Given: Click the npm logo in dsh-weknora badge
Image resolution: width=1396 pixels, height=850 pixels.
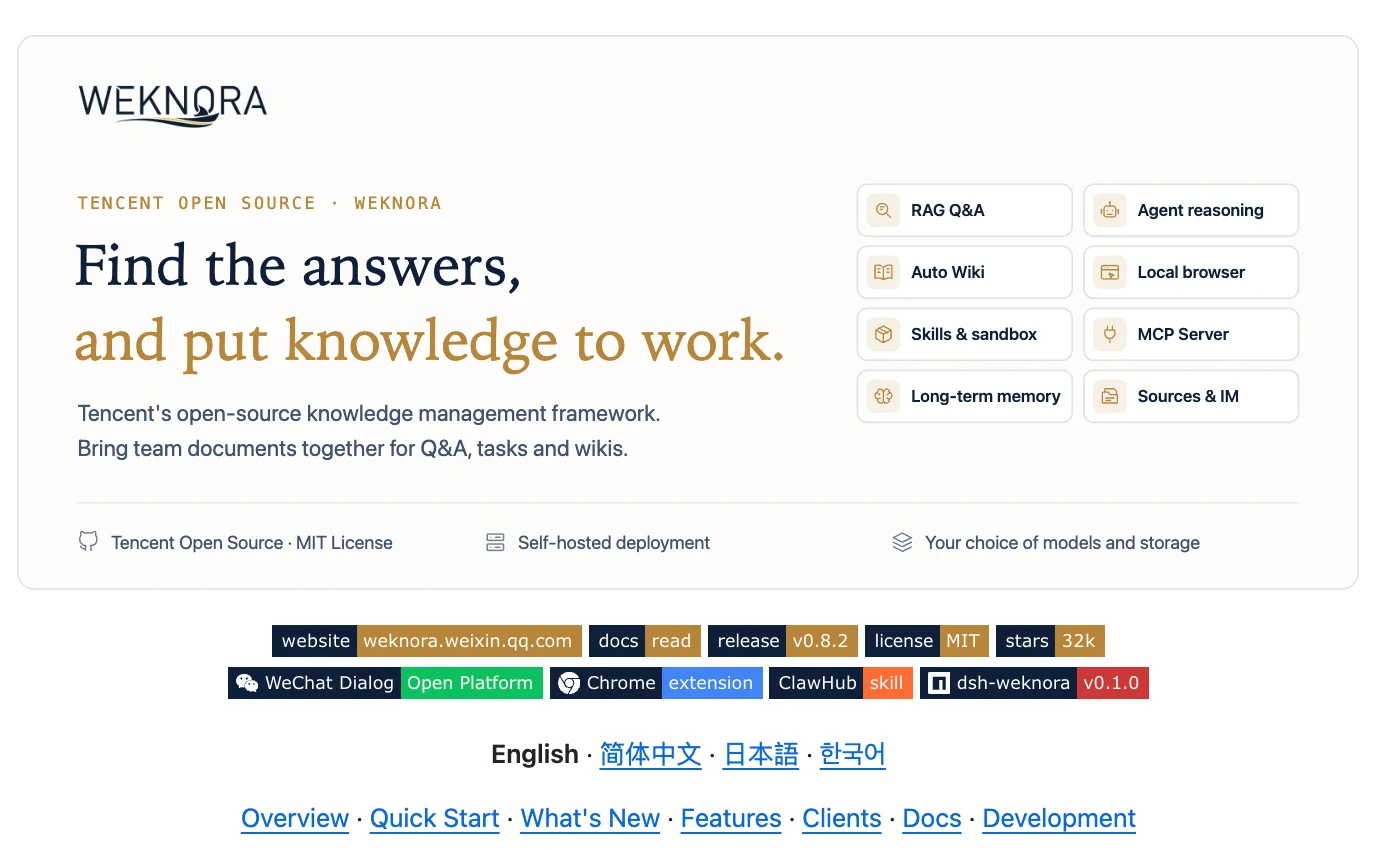Looking at the screenshot, I should [938, 683].
